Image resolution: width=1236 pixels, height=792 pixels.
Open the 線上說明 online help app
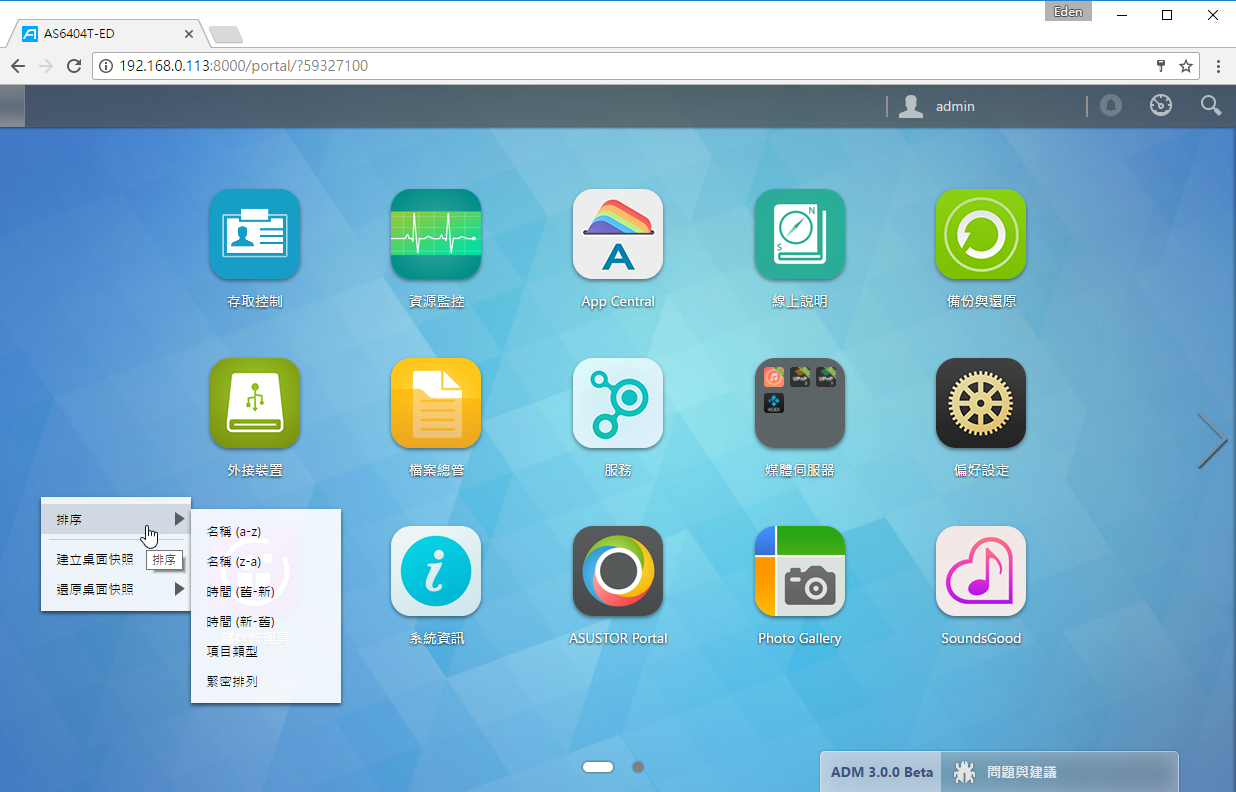(x=800, y=234)
